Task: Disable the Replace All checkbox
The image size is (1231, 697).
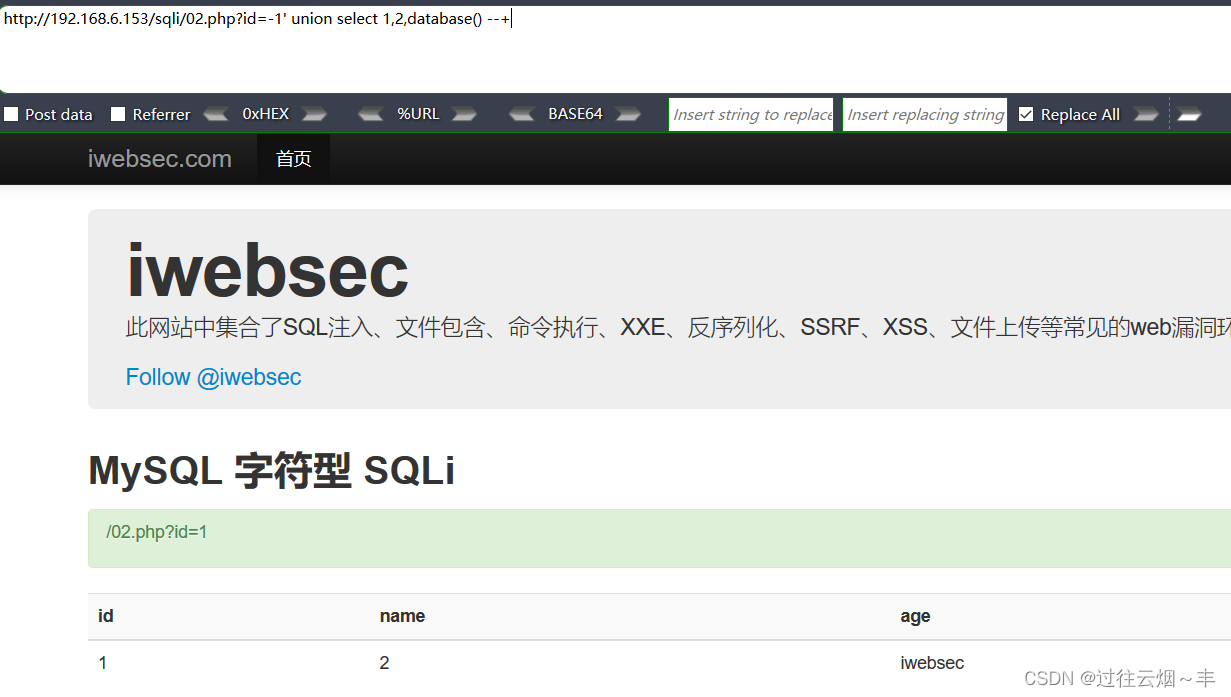Action: coord(1026,114)
